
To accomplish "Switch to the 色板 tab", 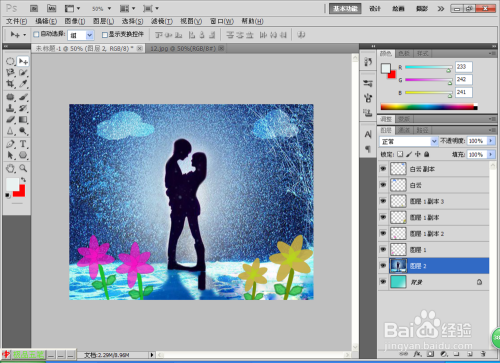I will [404, 53].
